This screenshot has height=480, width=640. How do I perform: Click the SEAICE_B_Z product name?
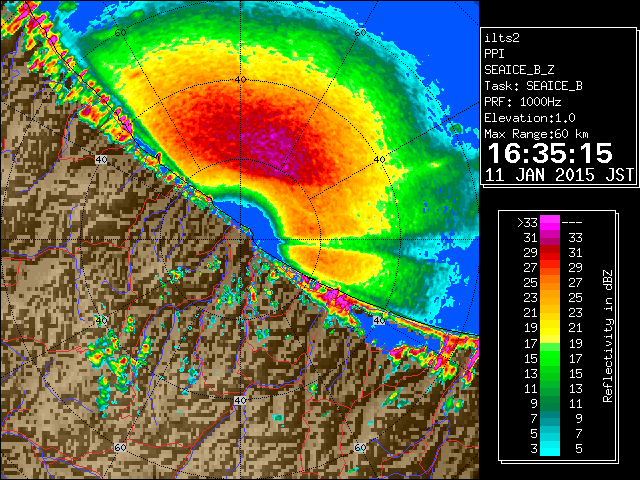tap(519, 70)
